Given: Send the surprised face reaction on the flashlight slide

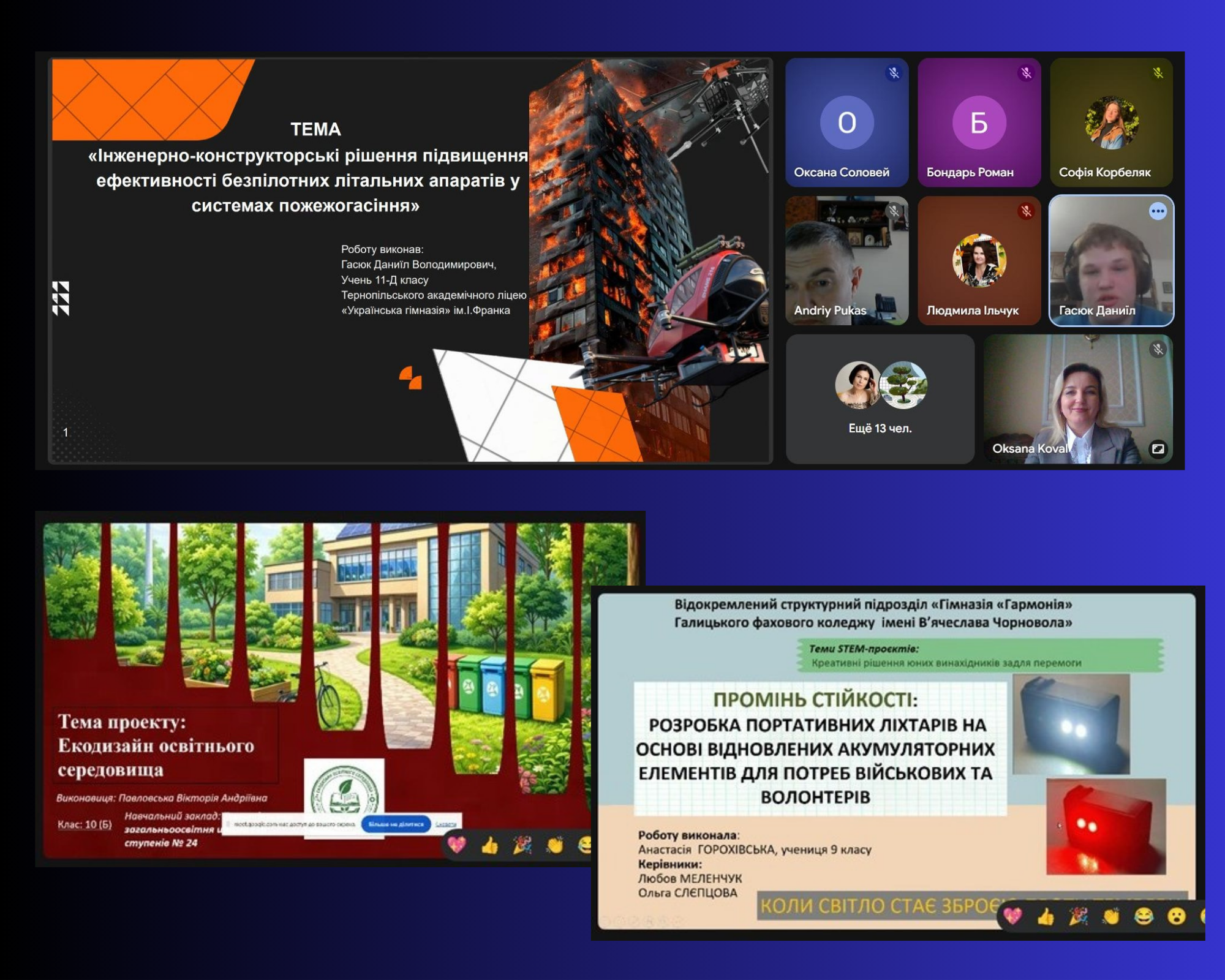Looking at the screenshot, I should [1175, 916].
